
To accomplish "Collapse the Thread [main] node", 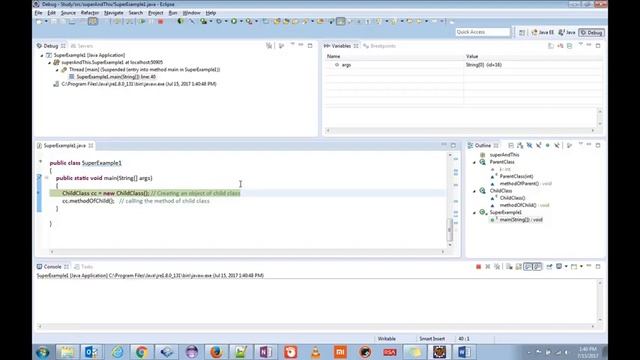I will pos(57,70).
